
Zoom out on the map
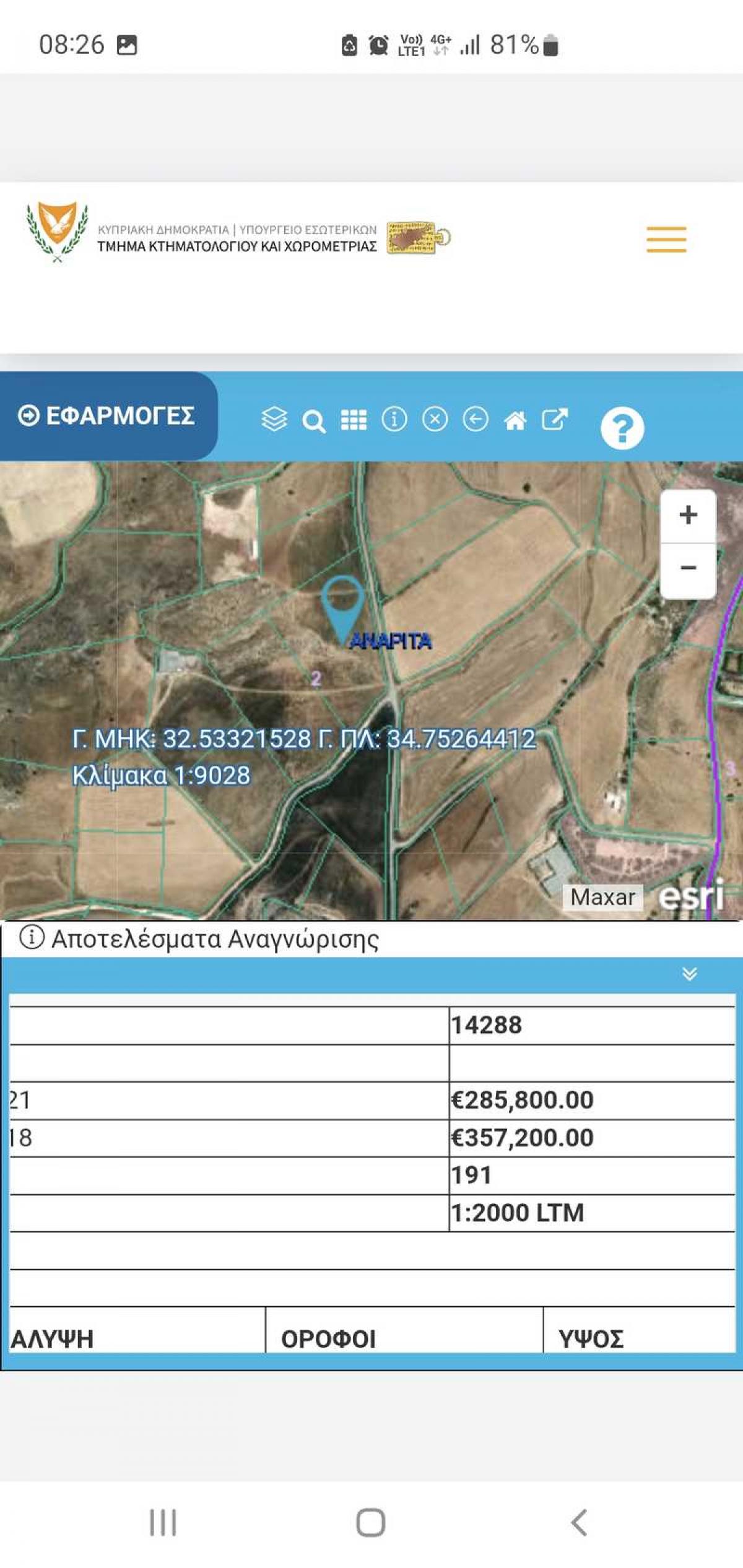(x=688, y=568)
